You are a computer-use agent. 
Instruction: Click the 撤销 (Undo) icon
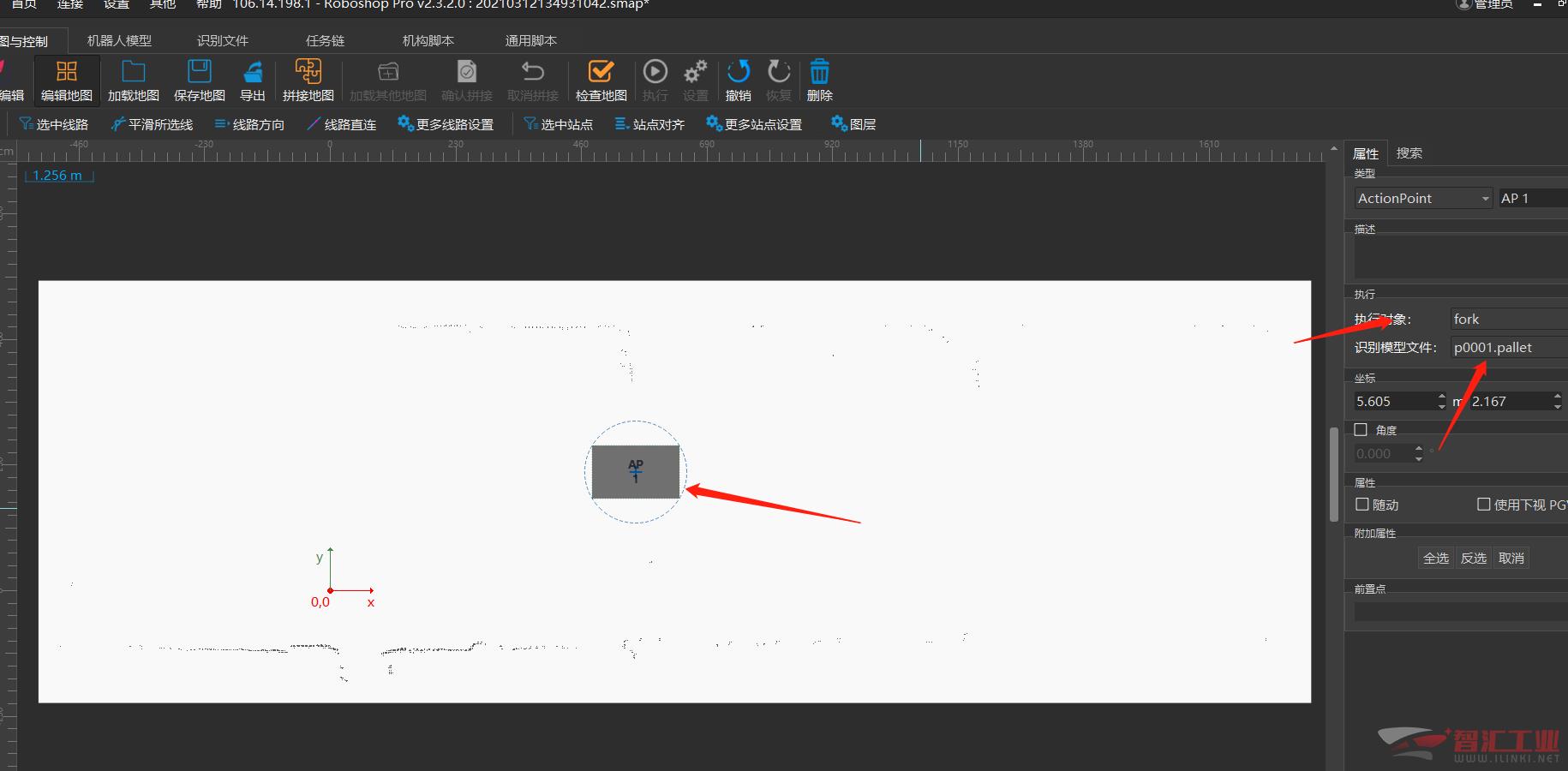point(739,71)
